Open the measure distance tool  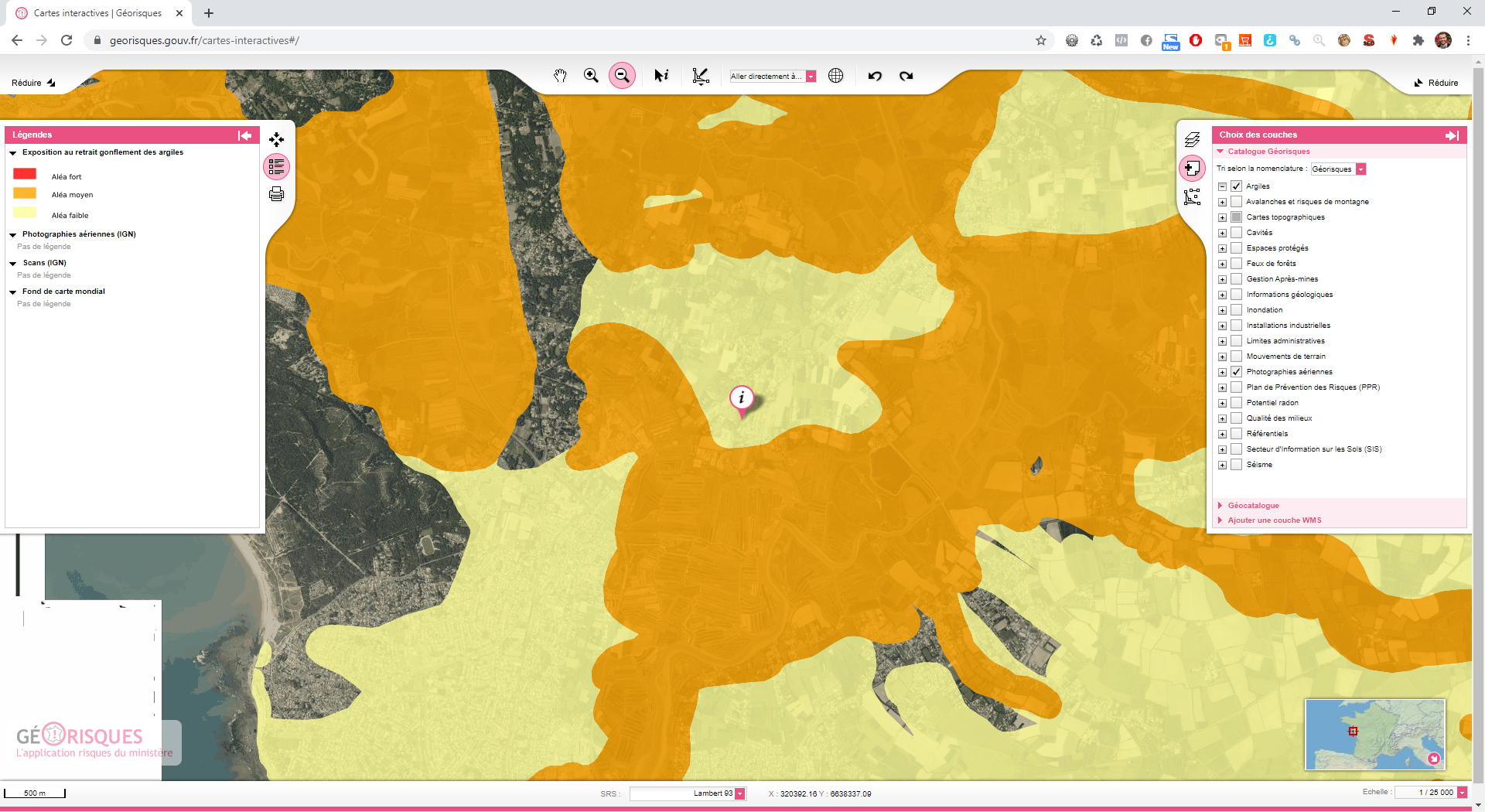coord(701,76)
